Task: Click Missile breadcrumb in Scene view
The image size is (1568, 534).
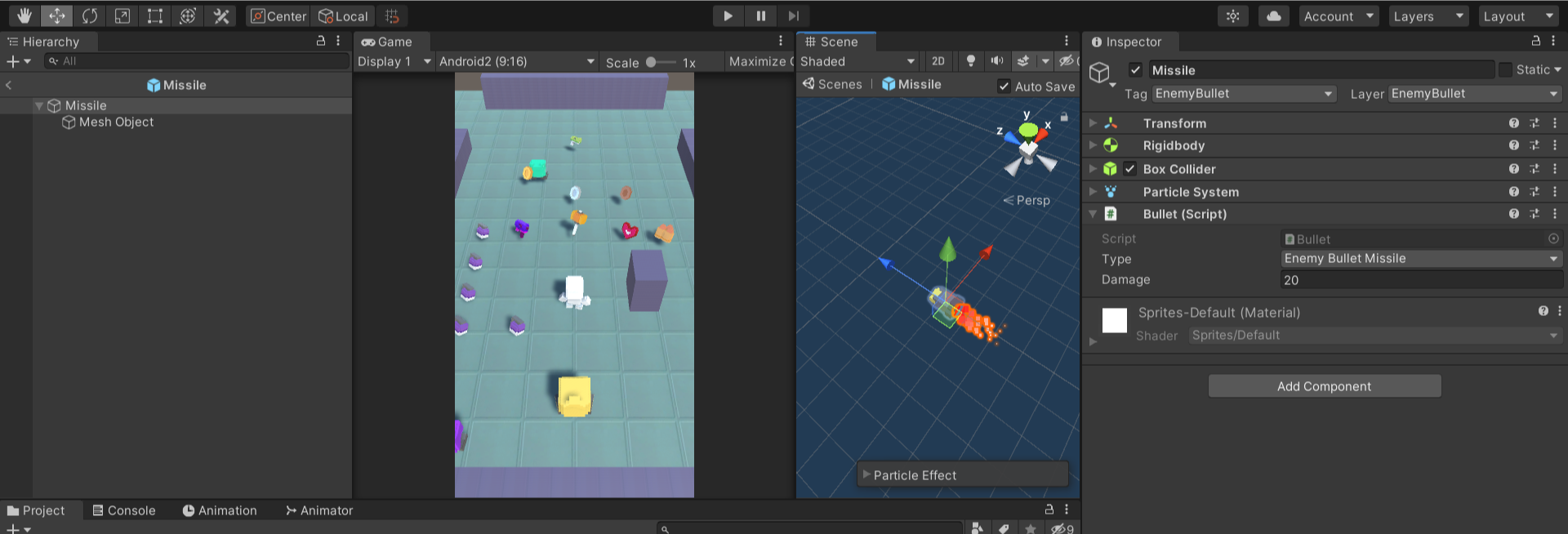Action: [x=911, y=84]
